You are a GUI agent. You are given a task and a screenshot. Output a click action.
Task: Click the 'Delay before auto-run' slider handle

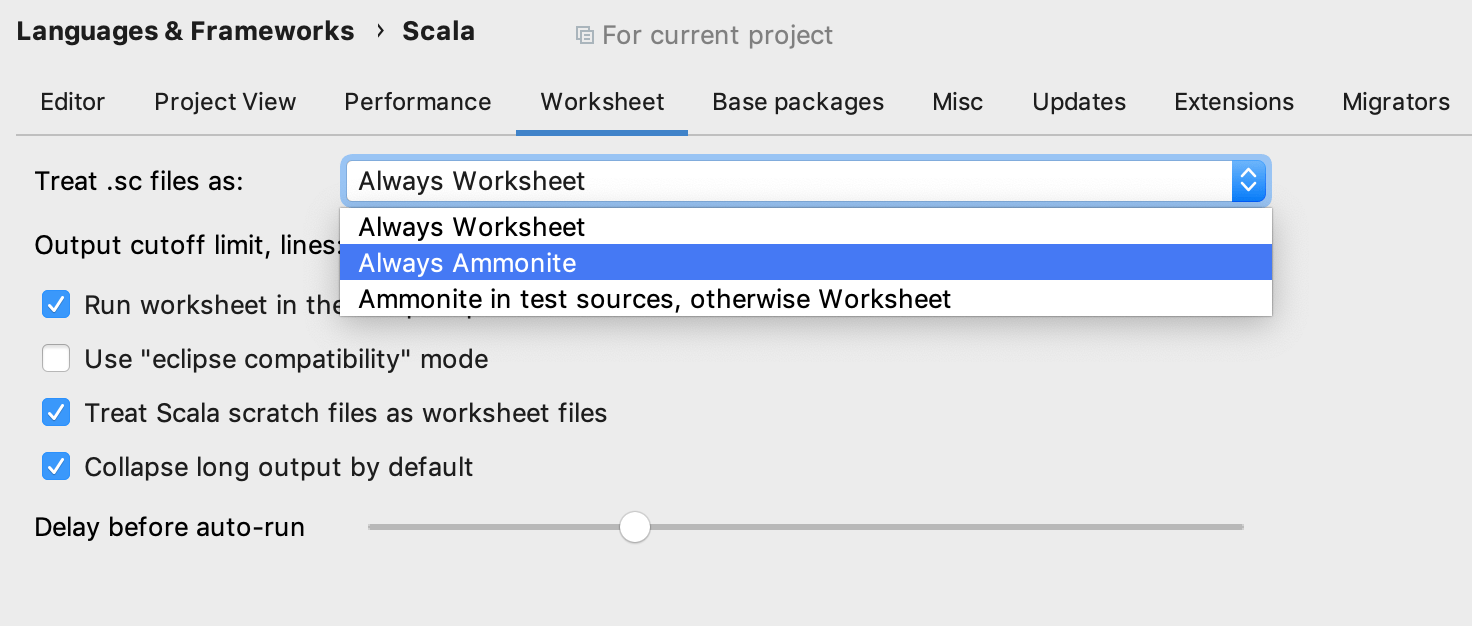pos(634,527)
